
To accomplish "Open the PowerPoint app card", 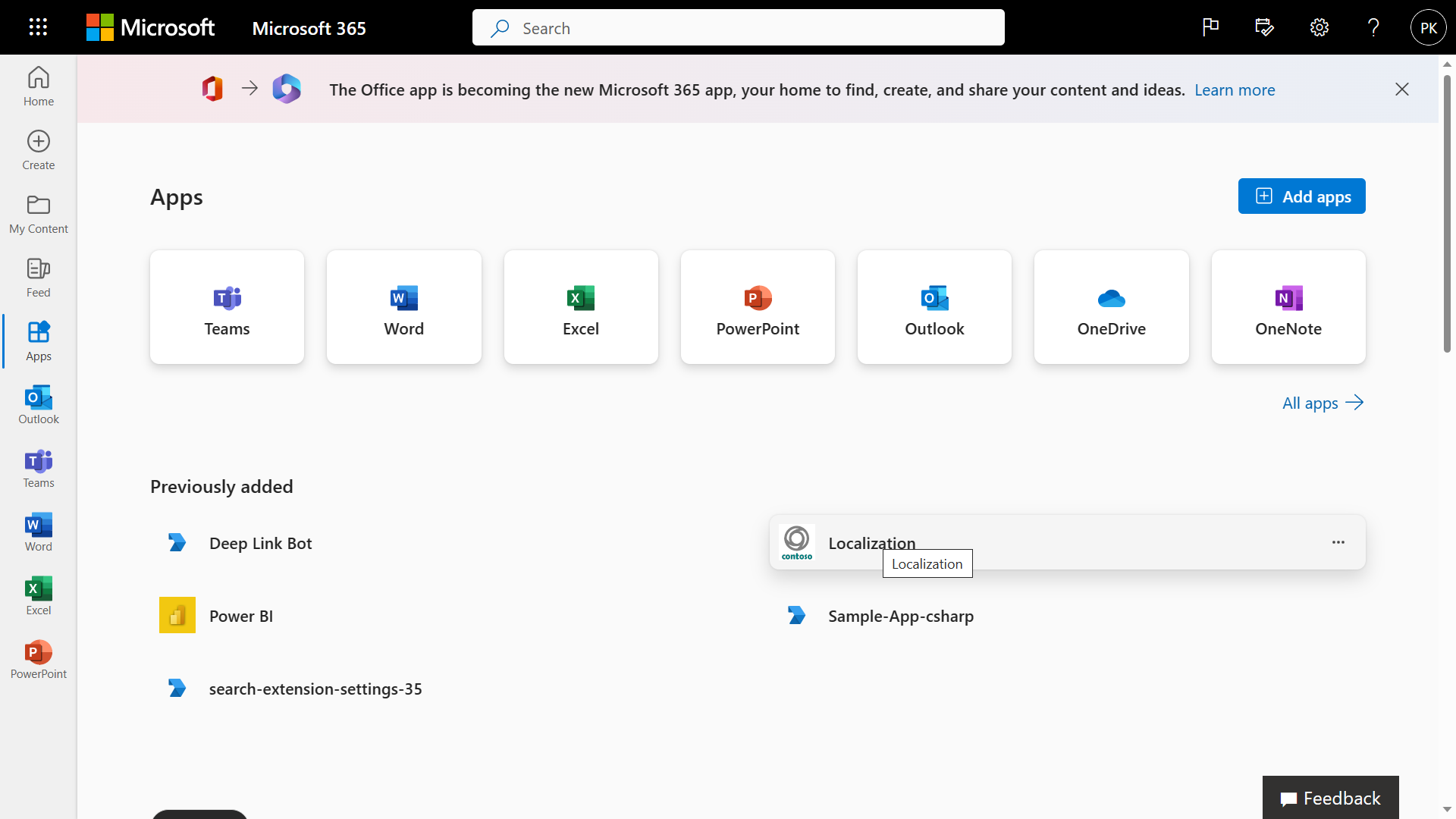I will [x=758, y=307].
